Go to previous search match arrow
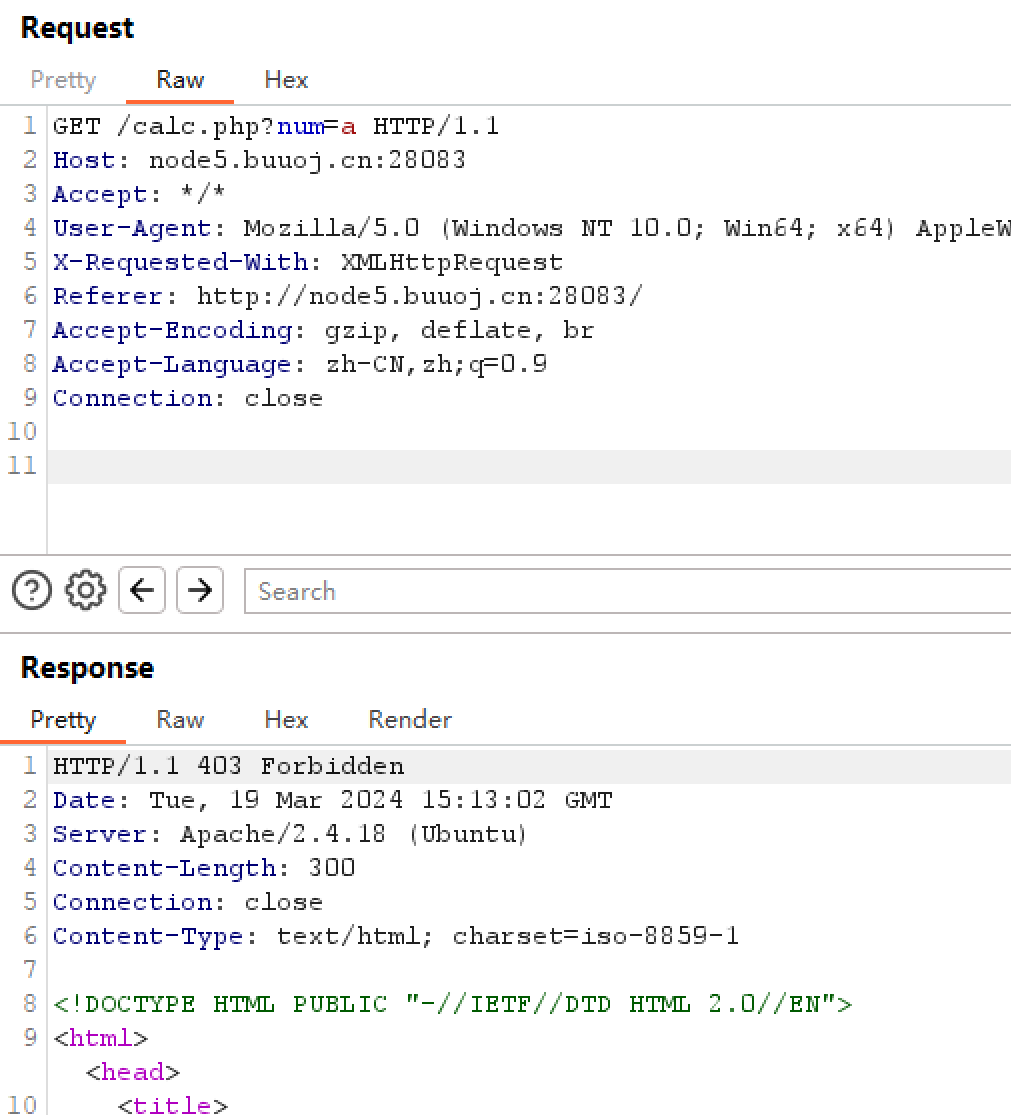This screenshot has width=1011, height=1115. [x=142, y=590]
